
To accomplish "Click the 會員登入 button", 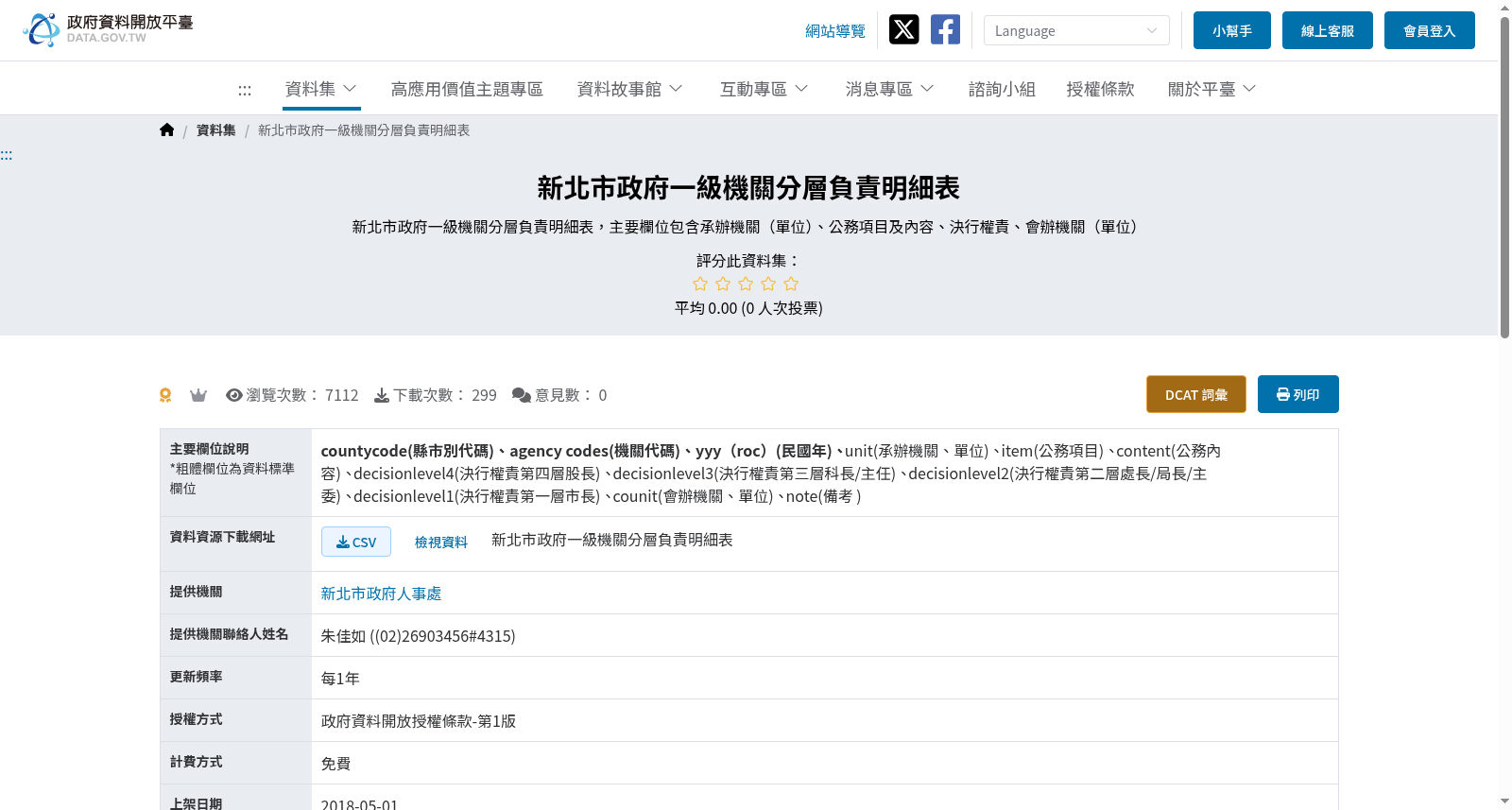I will click(1430, 30).
